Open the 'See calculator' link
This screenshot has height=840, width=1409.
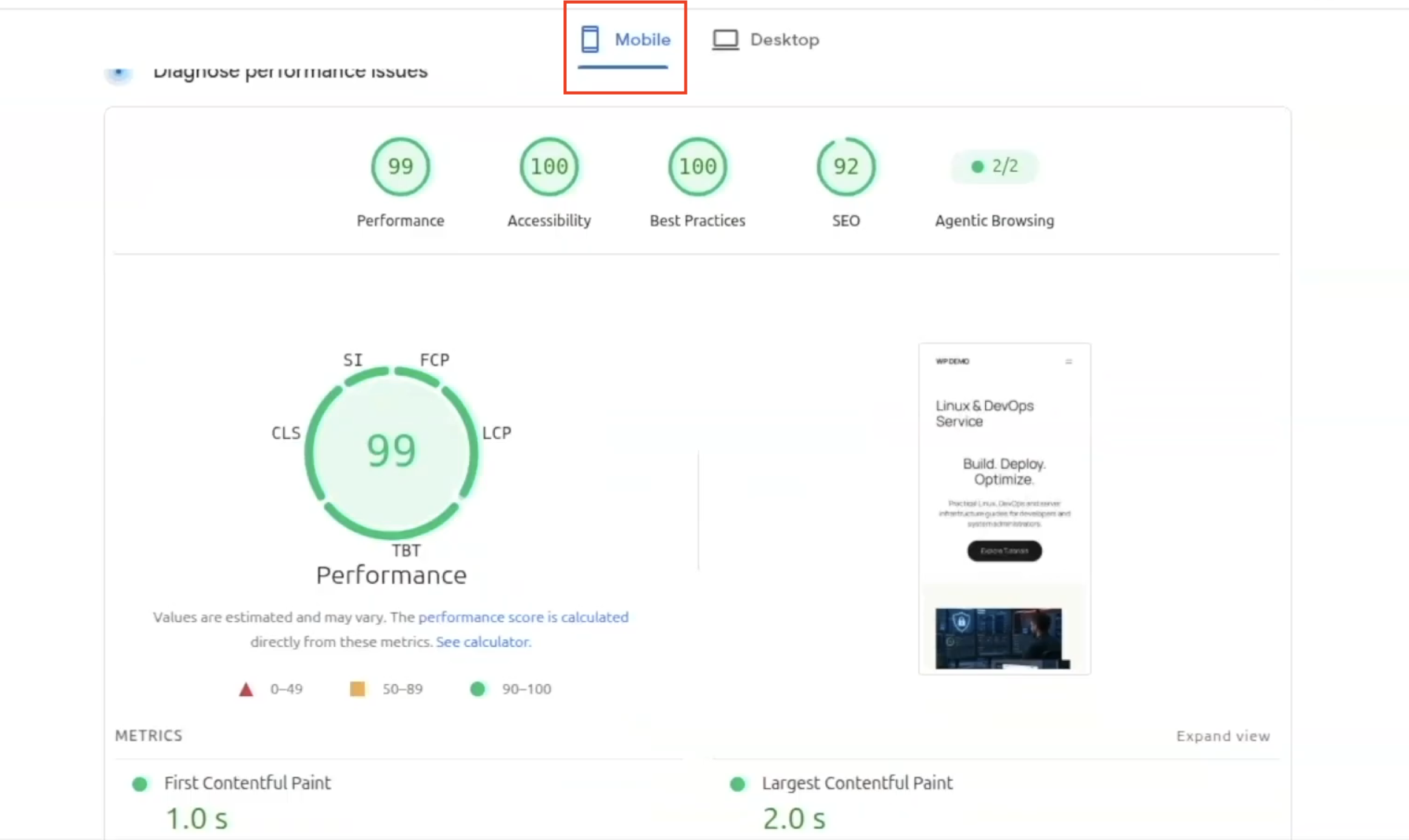[483, 642]
